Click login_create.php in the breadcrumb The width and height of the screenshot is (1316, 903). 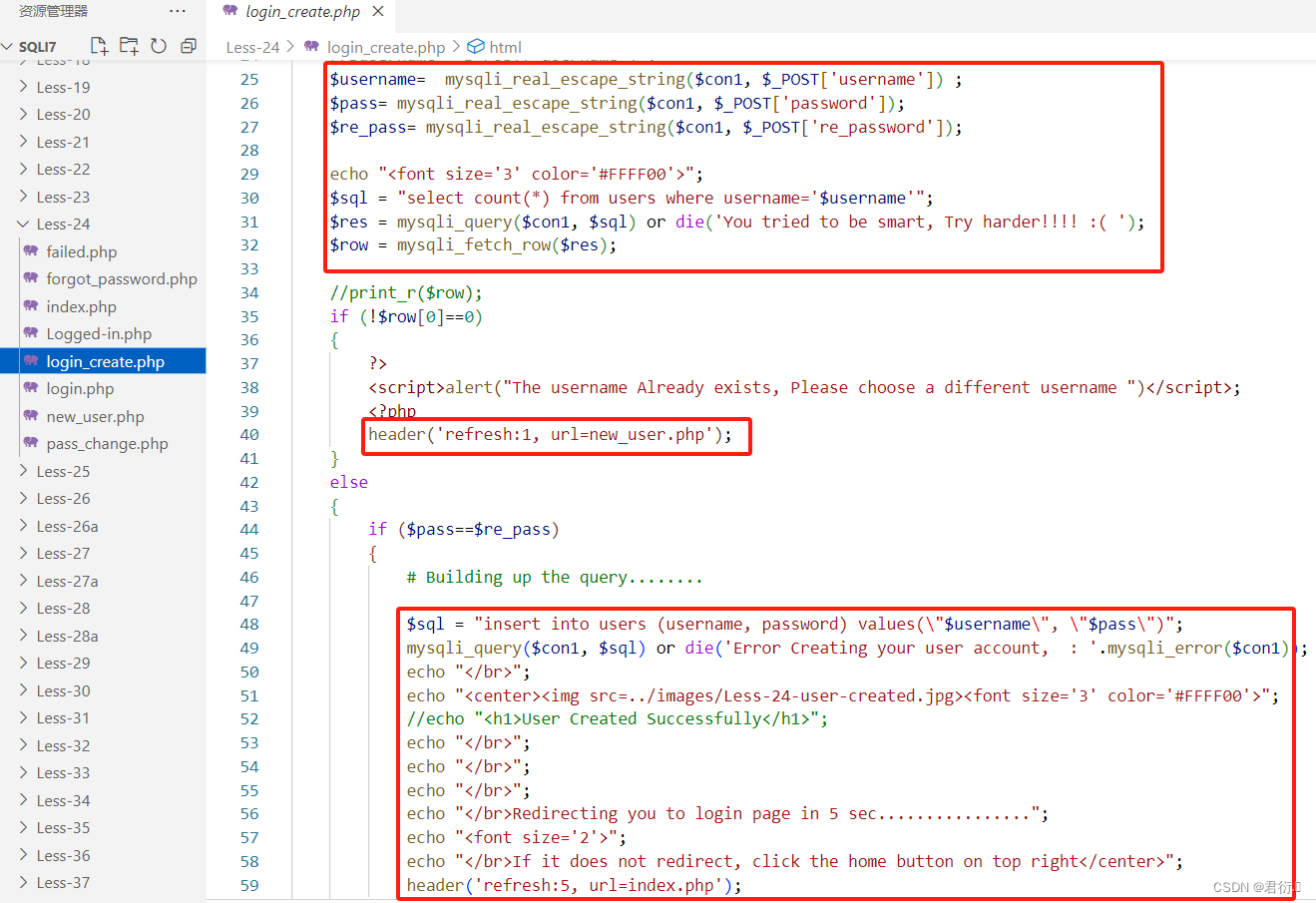[x=386, y=47]
